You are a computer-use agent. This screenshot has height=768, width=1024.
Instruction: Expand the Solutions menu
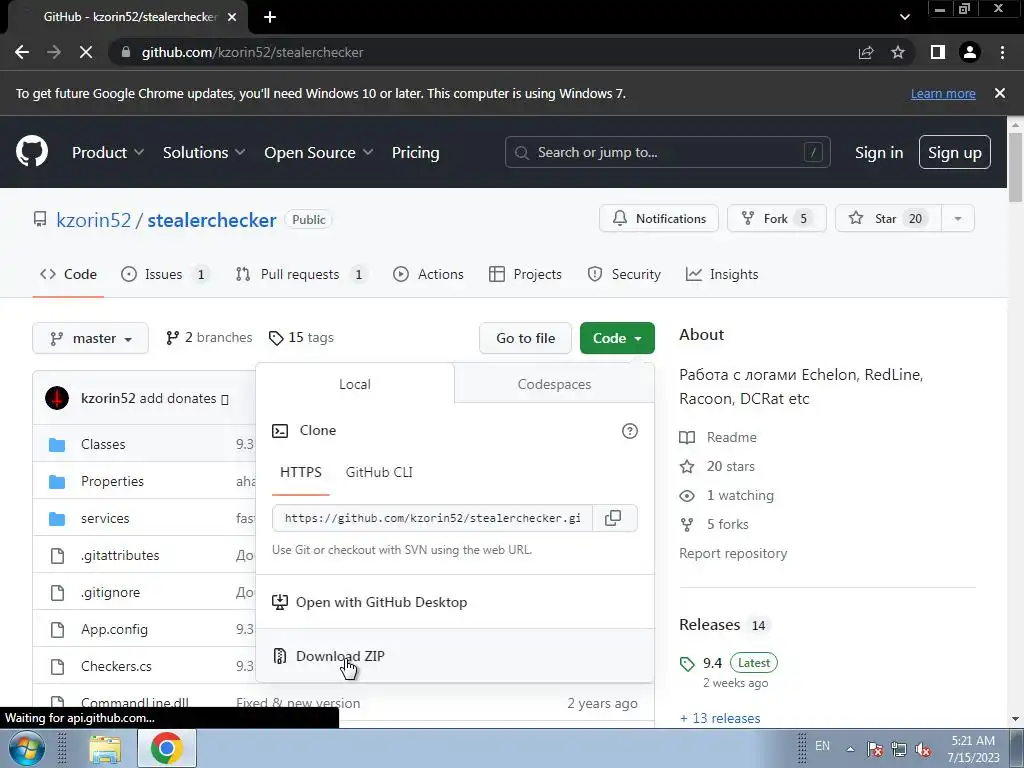204,152
